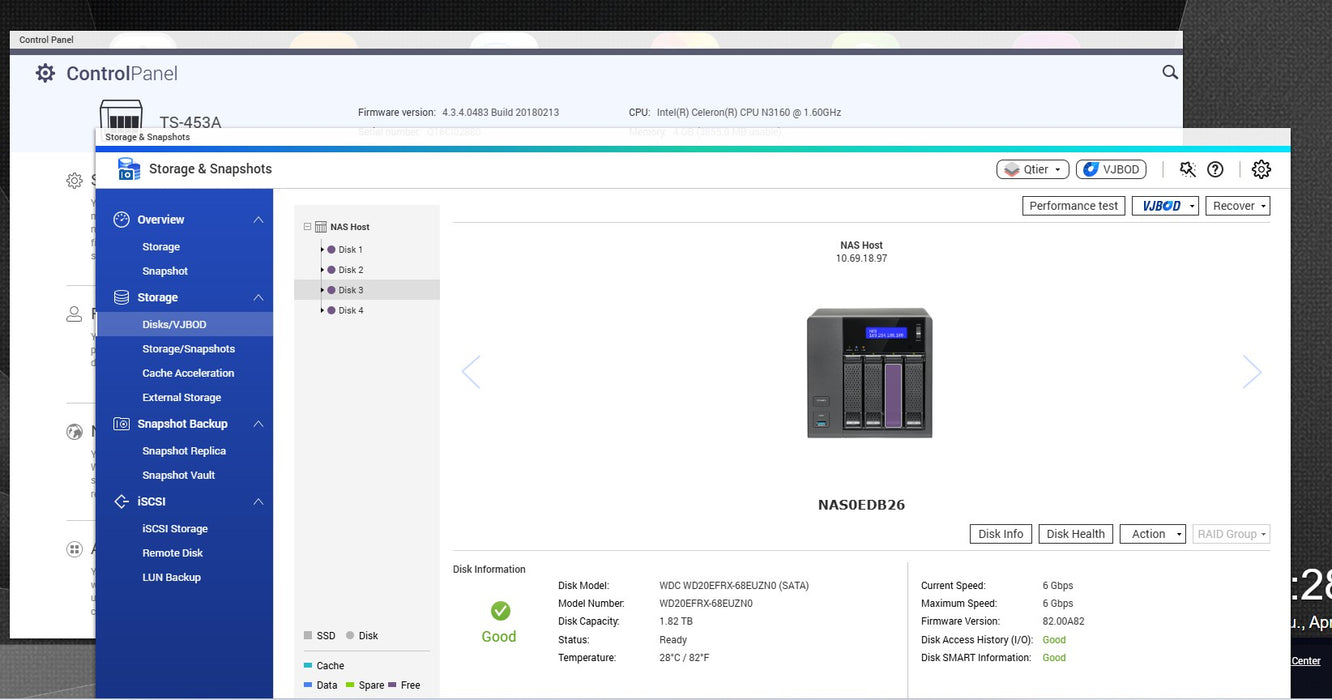This screenshot has height=700, width=1332.
Task: Click the Disk Info button
Action: click(x=1001, y=534)
